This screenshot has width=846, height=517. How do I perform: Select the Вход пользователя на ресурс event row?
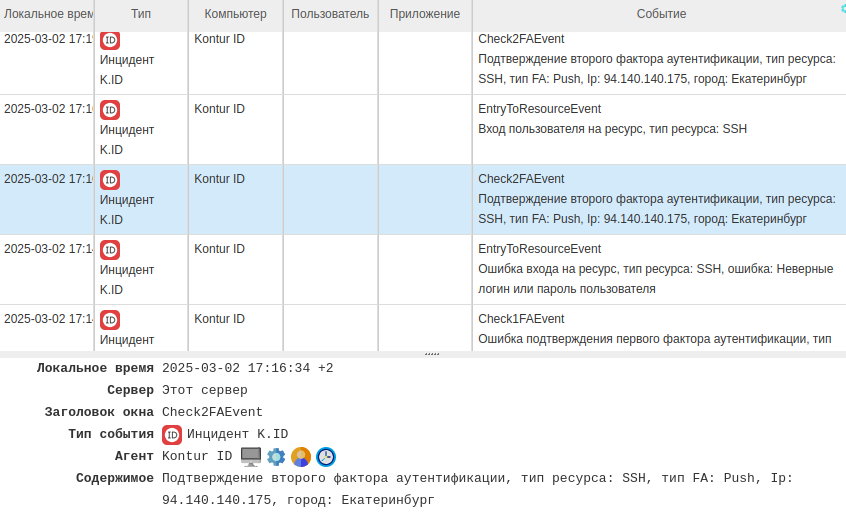612,129
